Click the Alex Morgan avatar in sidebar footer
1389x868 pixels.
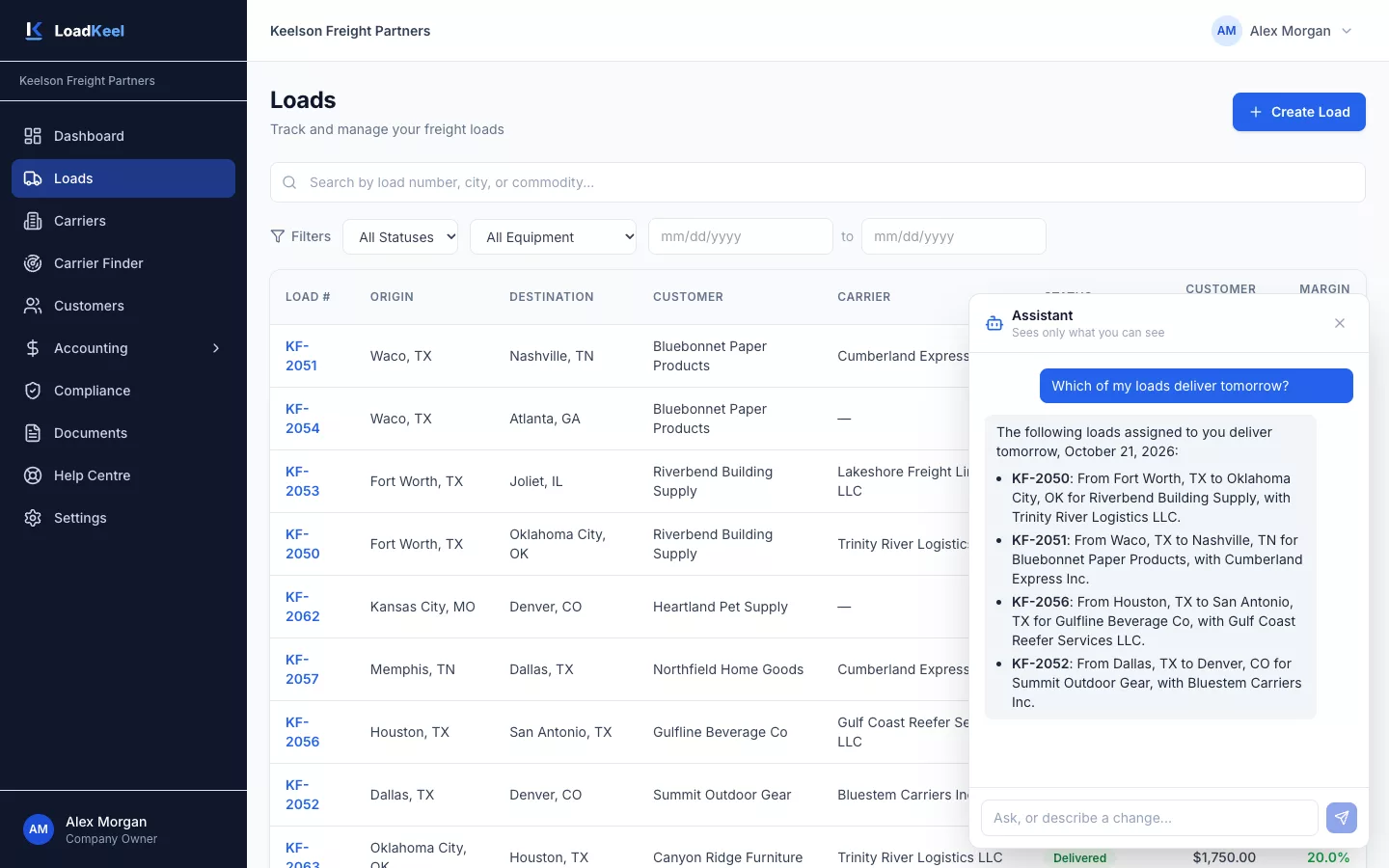pos(39,829)
